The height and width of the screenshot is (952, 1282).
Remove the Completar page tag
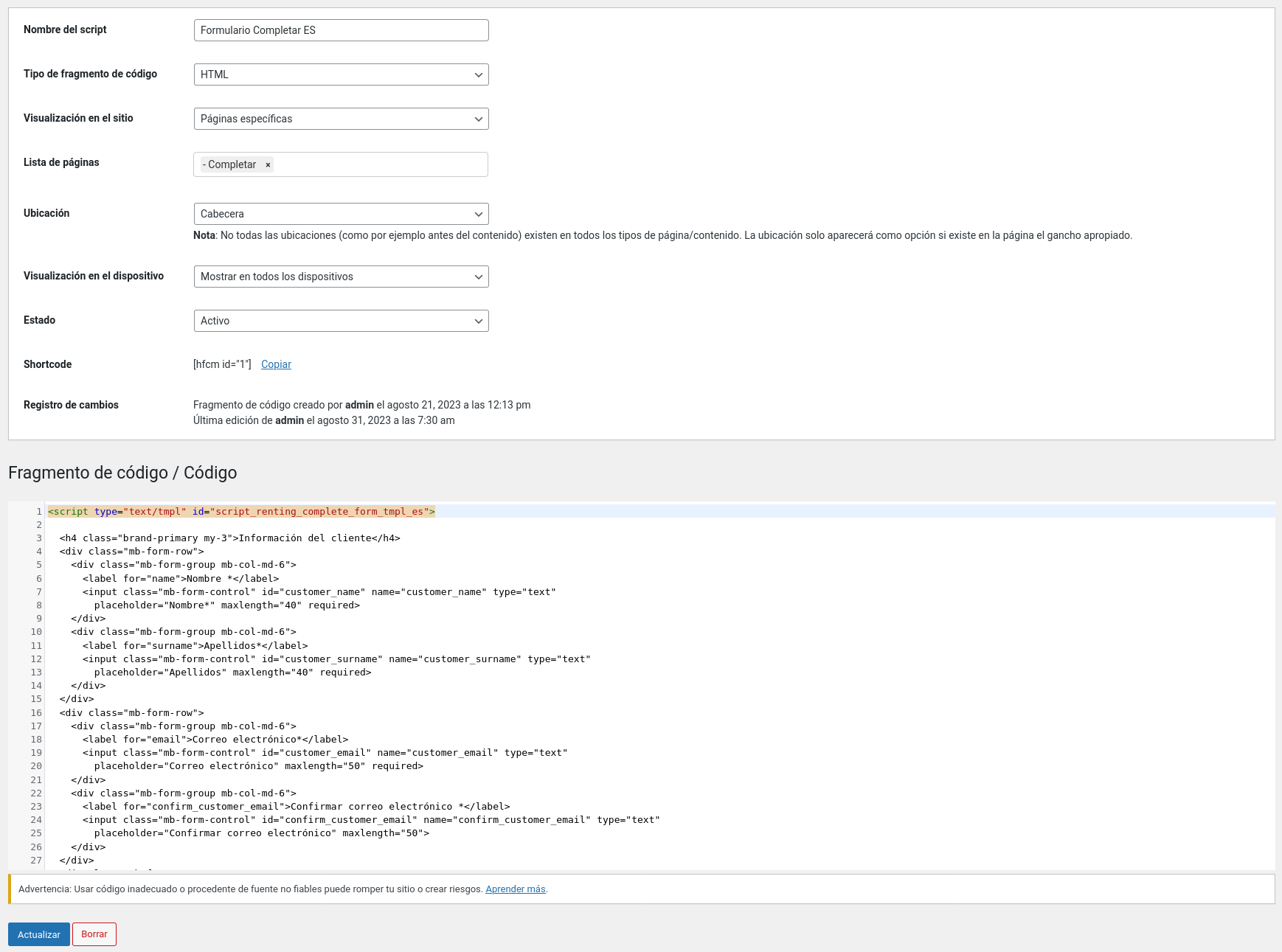268,165
